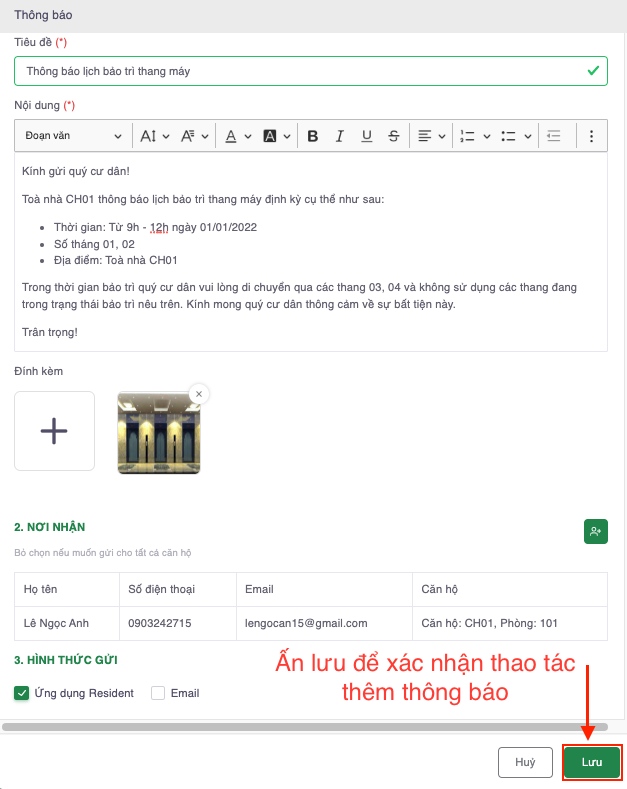Apply strikethrough formatting
This screenshot has width=627, height=789.
[394, 136]
